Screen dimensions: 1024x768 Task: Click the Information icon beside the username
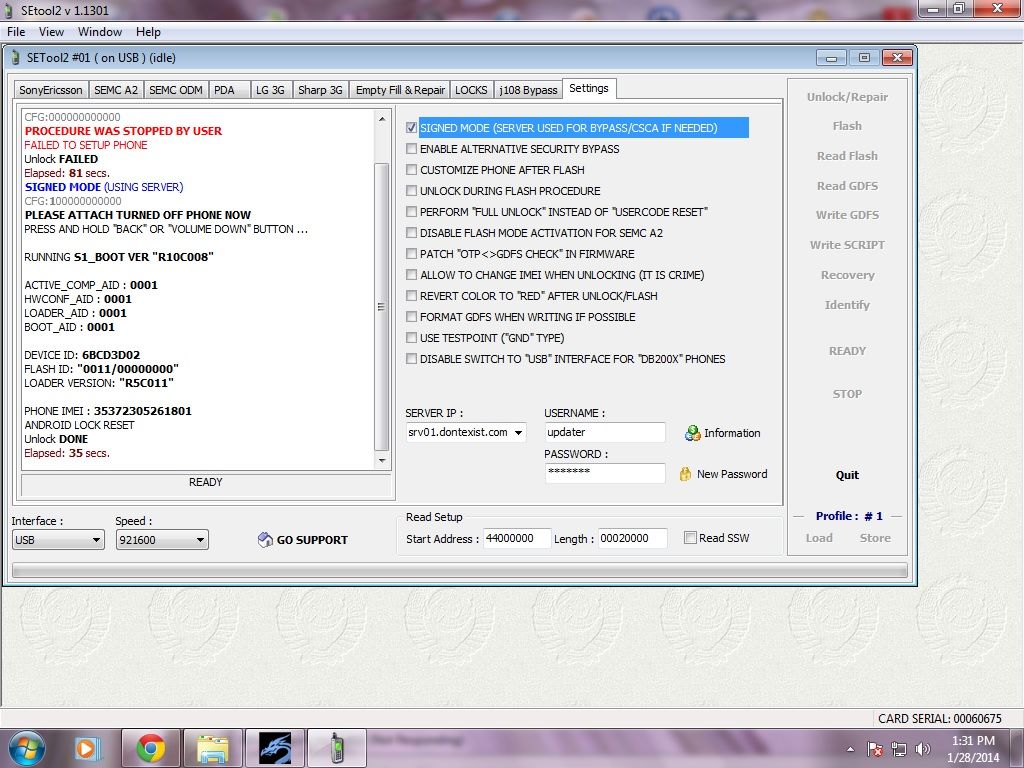[x=692, y=433]
